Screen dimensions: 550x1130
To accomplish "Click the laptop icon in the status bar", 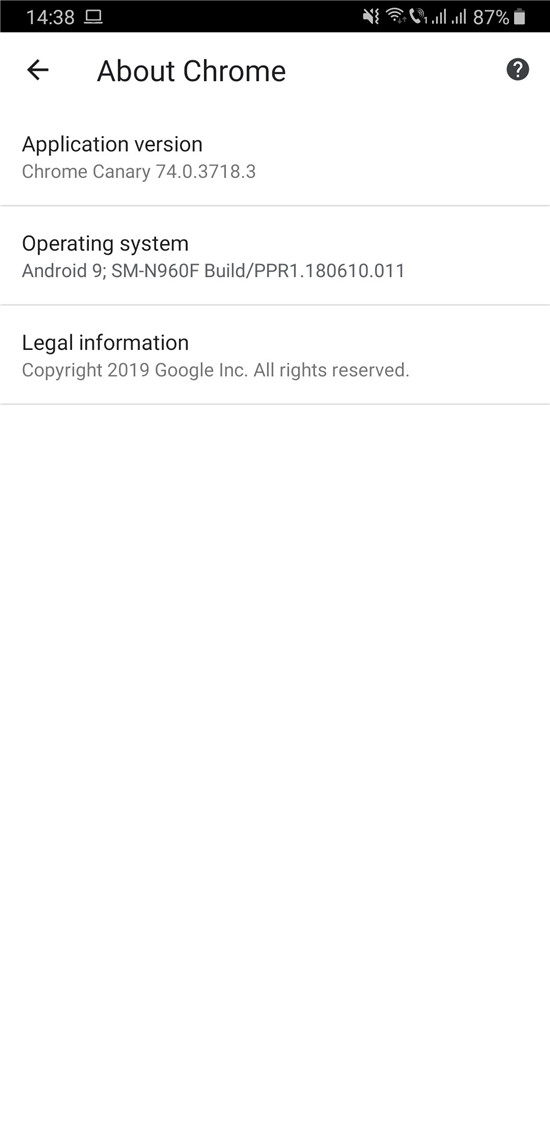I will pos(93,17).
